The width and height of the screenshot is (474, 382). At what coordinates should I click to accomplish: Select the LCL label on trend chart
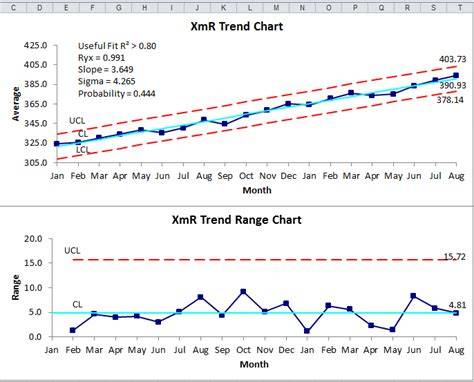83,150
